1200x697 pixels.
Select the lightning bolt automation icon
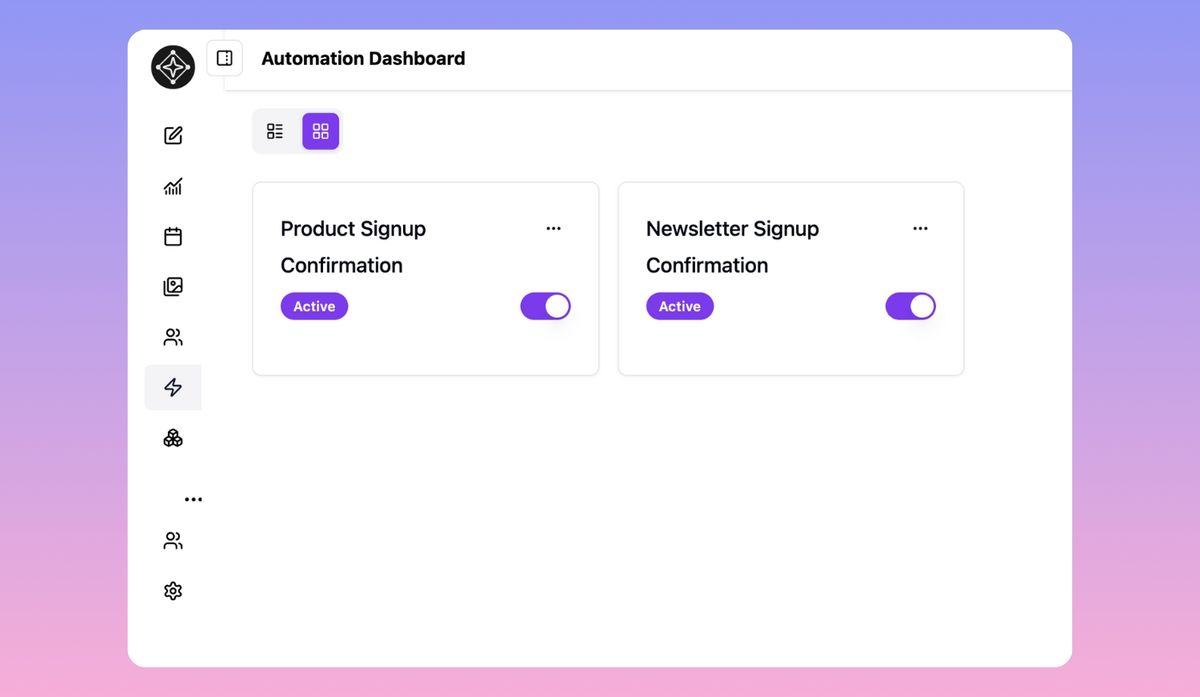tap(173, 387)
